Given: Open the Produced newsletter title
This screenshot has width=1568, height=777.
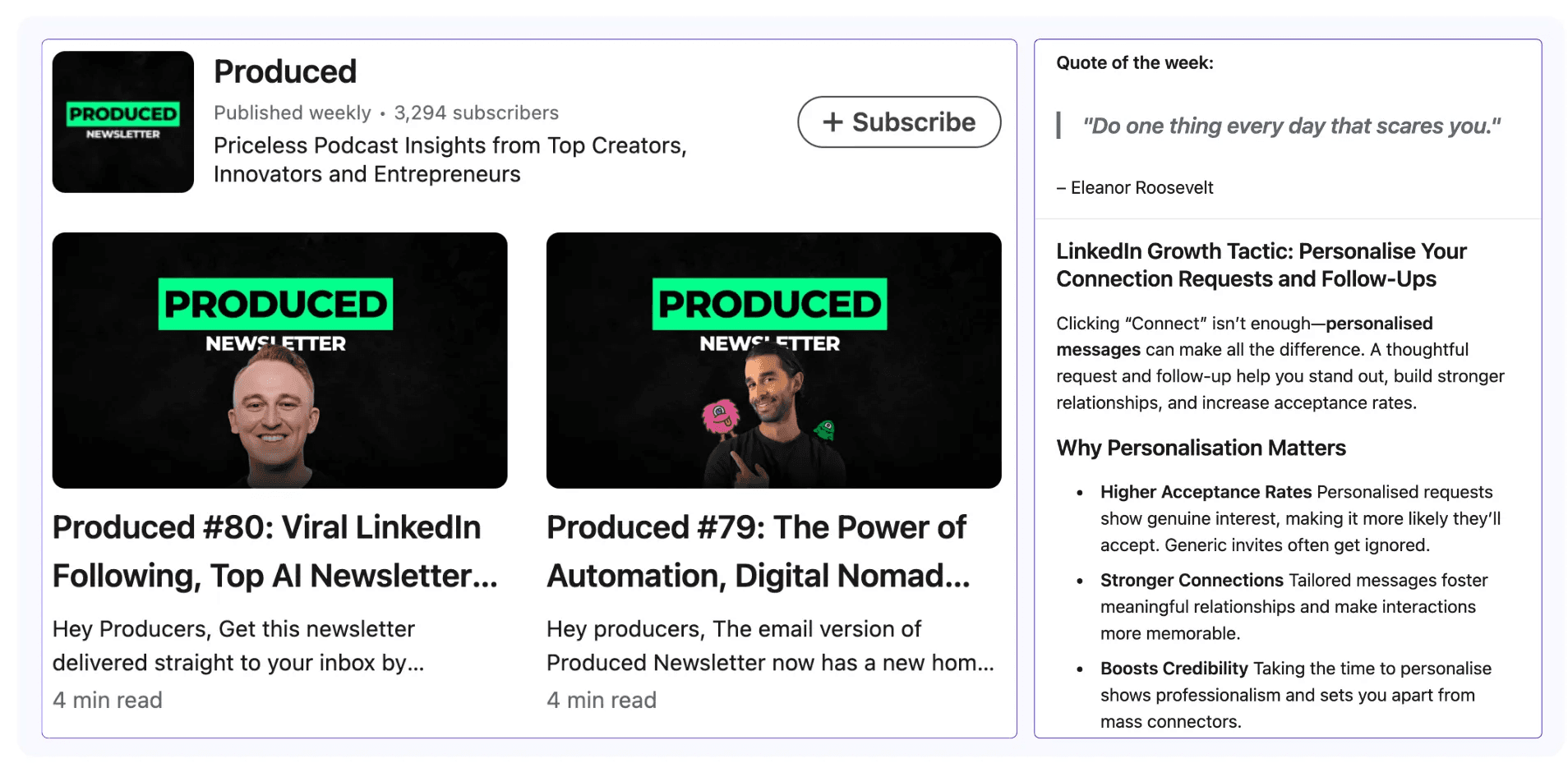Looking at the screenshot, I should [x=285, y=72].
